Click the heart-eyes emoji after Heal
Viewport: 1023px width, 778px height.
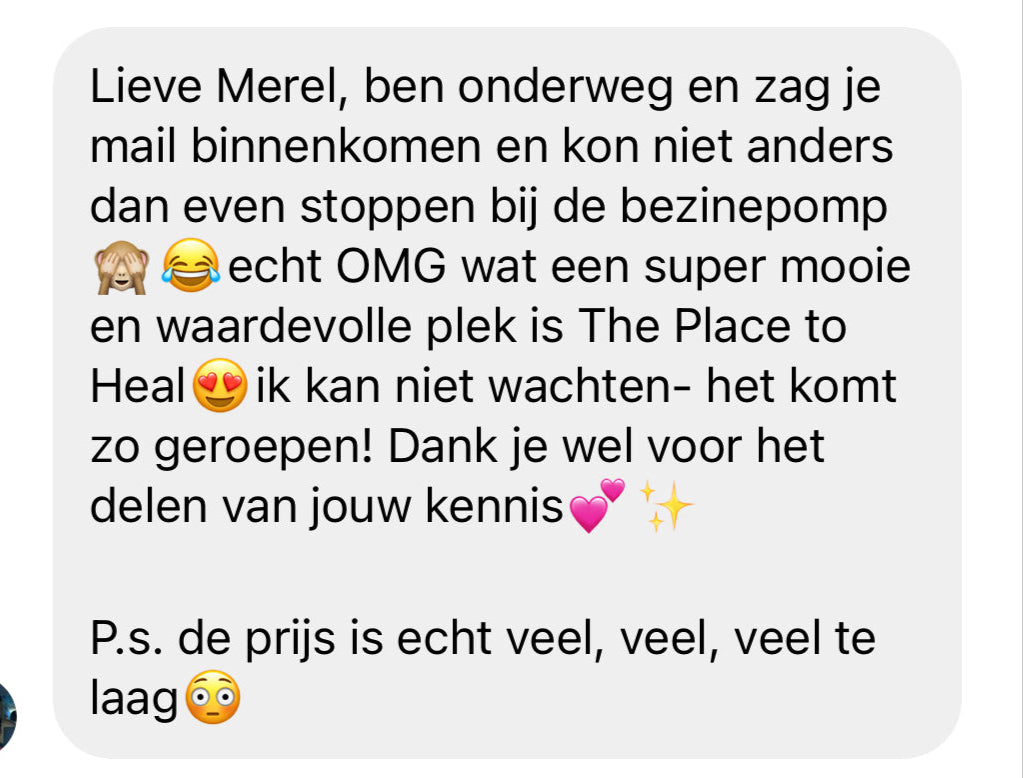point(220,385)
